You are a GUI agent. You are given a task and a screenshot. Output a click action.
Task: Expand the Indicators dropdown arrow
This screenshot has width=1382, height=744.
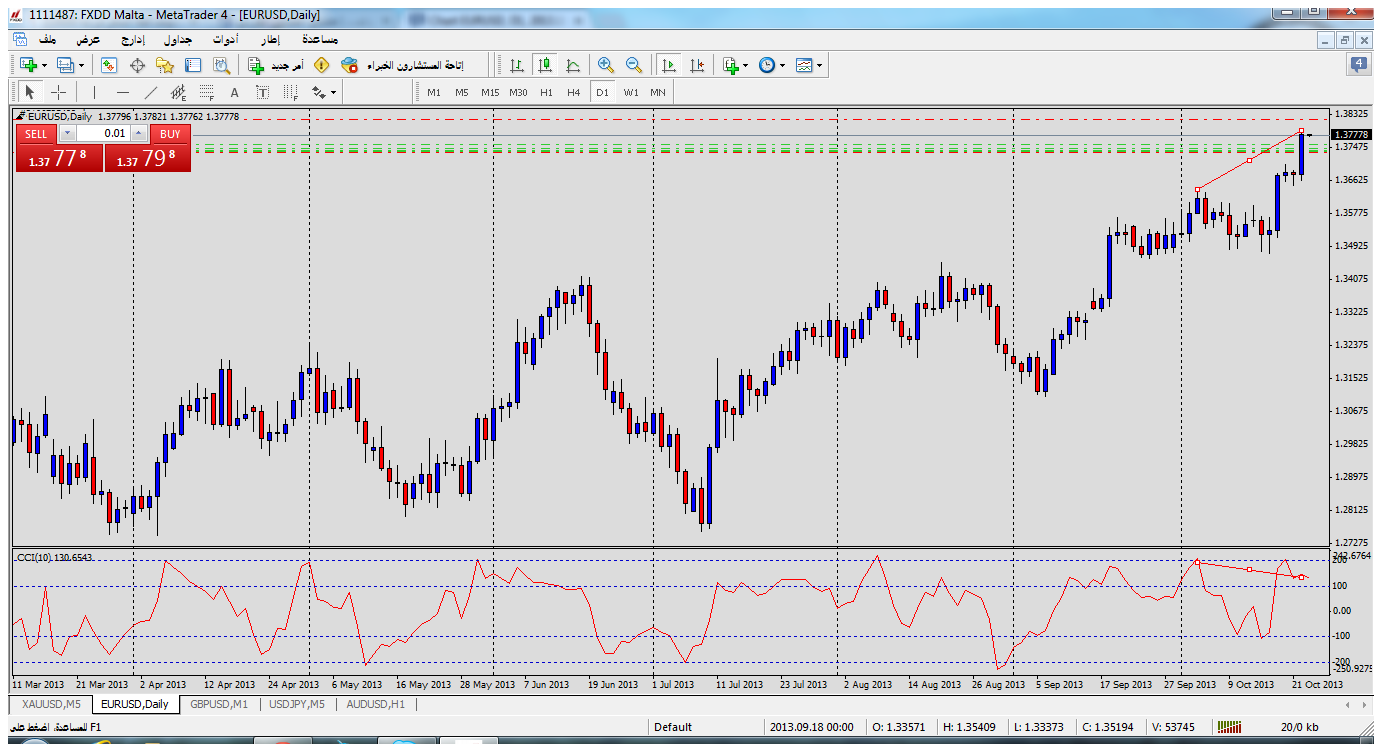(x=747, y=65)
